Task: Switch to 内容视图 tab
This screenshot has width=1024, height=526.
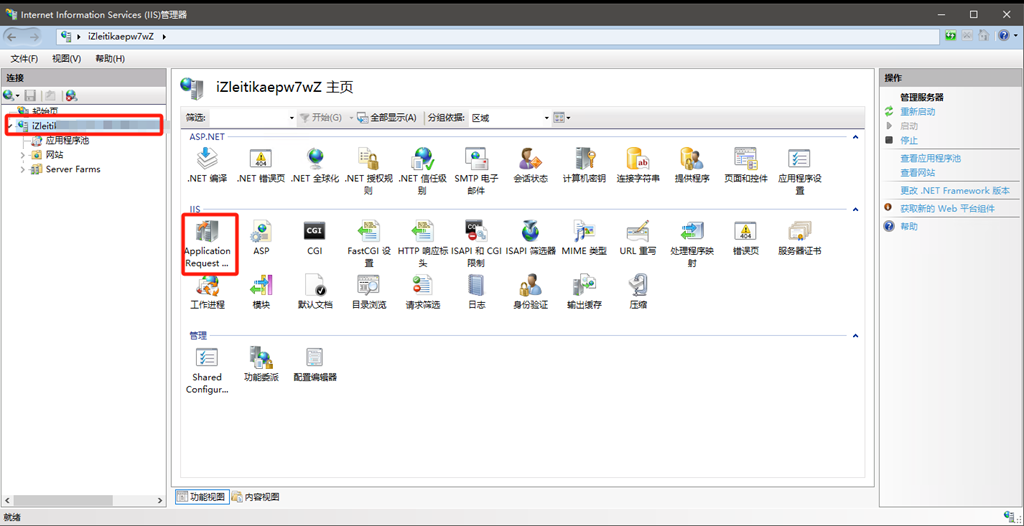Action: (256, 497)
